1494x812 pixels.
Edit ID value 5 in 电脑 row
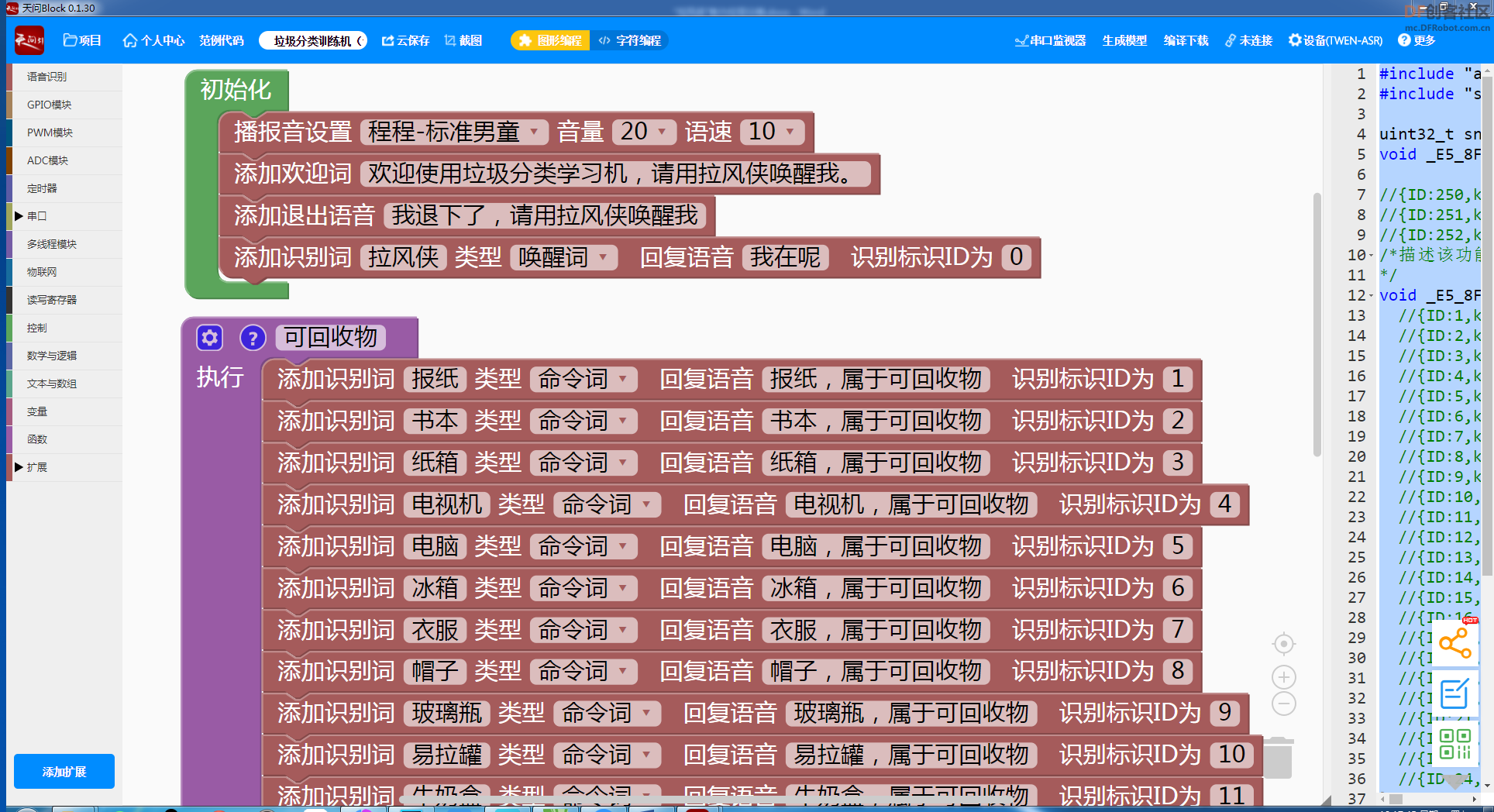(x=1178, y=546)
